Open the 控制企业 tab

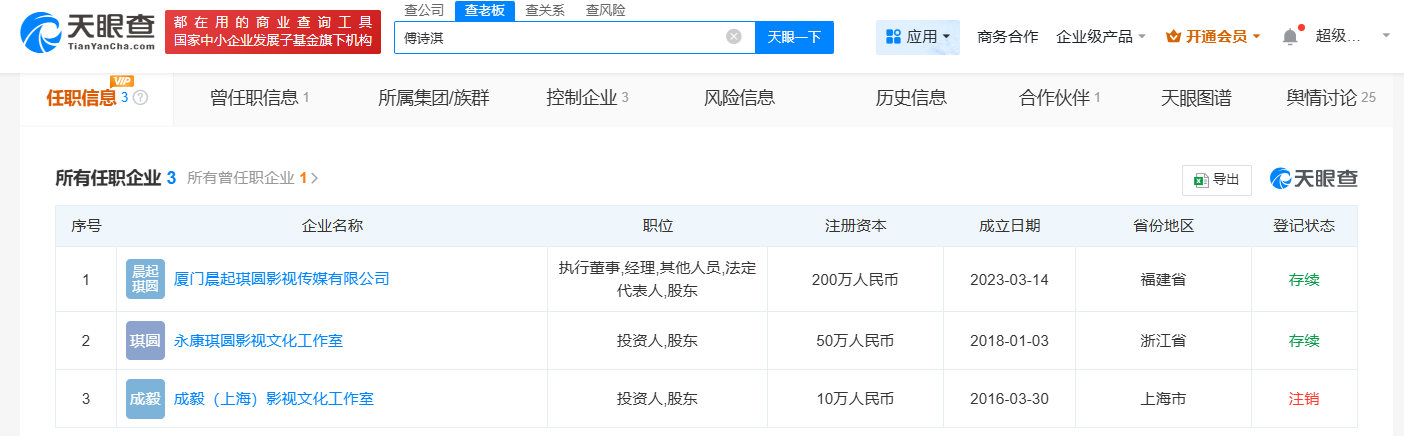(x=588, y=98)
